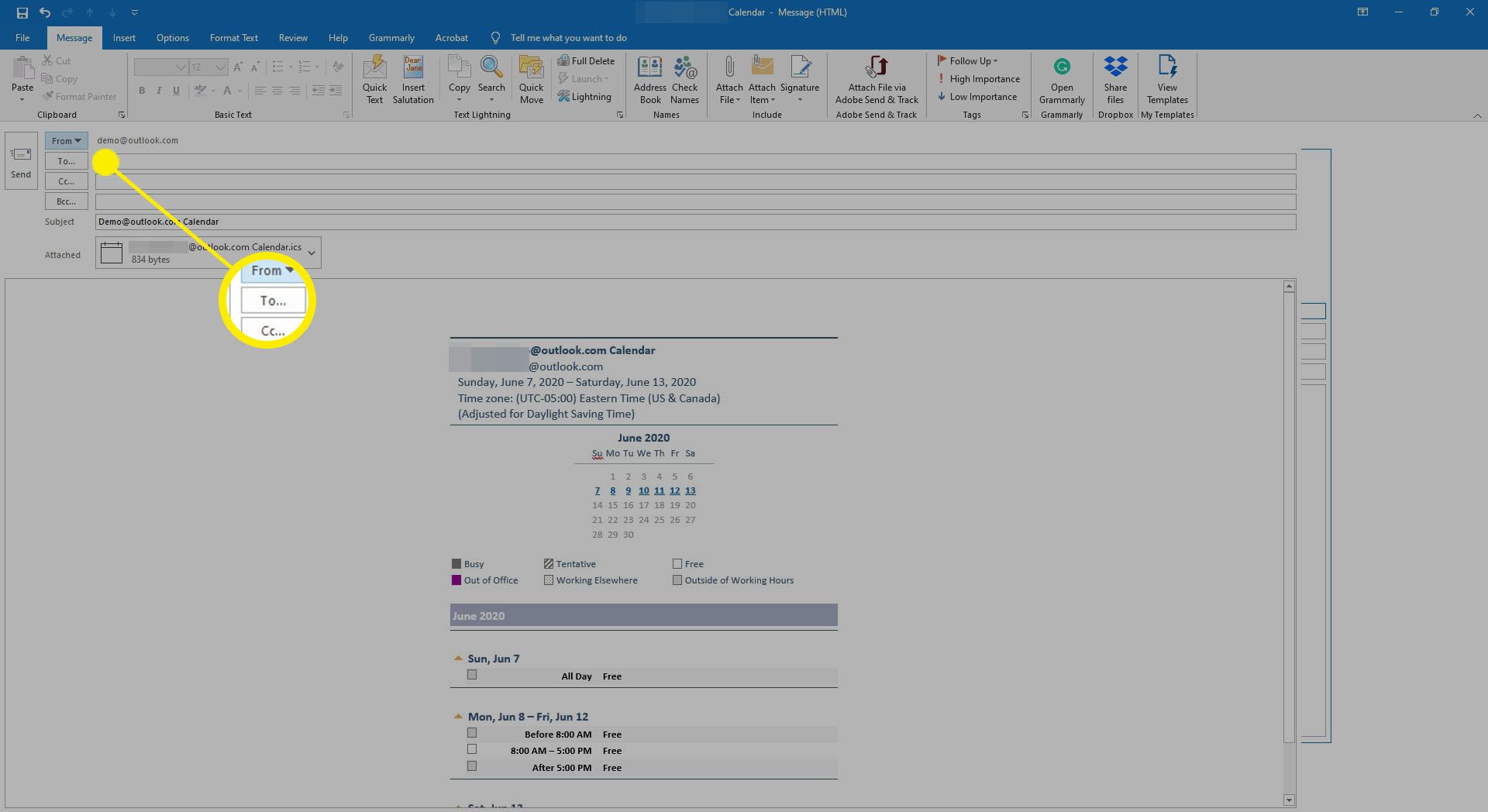This screenshot has height=812, width=1488.
Task: Tick the After 5:00 PM checkbox
Action: click(472, 766)
